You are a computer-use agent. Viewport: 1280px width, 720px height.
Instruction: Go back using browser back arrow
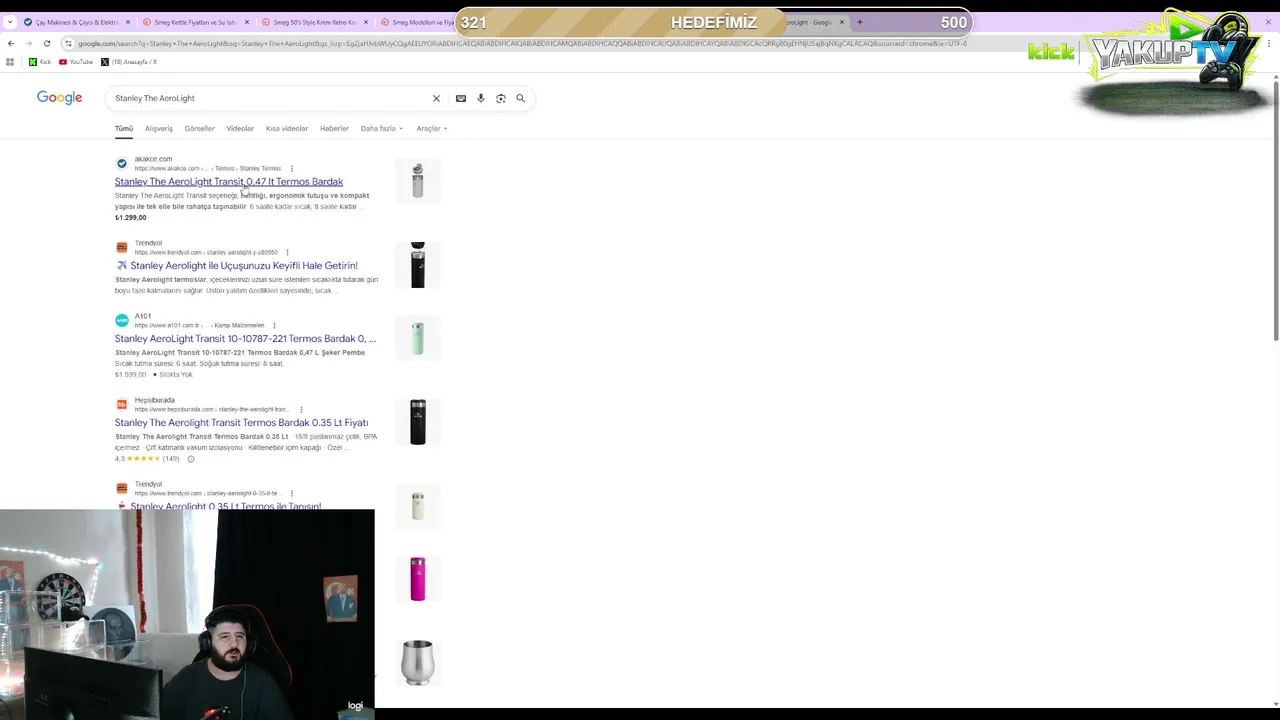[11, 44]
